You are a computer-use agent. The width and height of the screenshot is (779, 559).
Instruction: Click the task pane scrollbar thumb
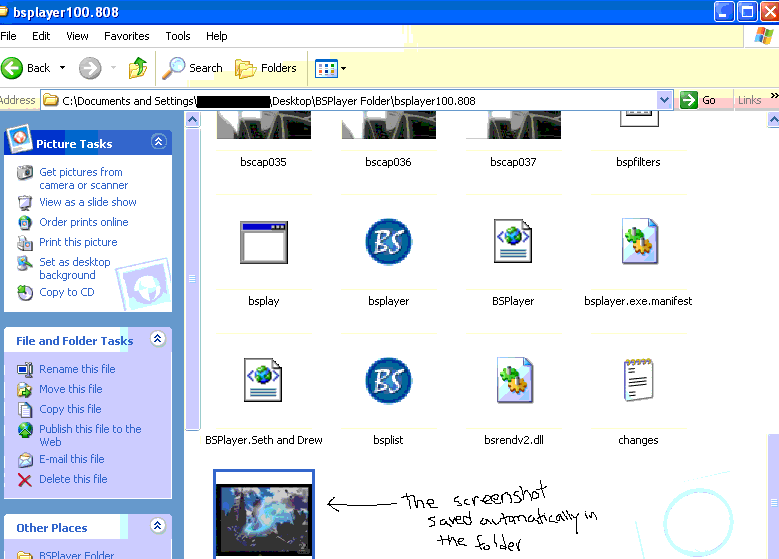click(193, 279)
